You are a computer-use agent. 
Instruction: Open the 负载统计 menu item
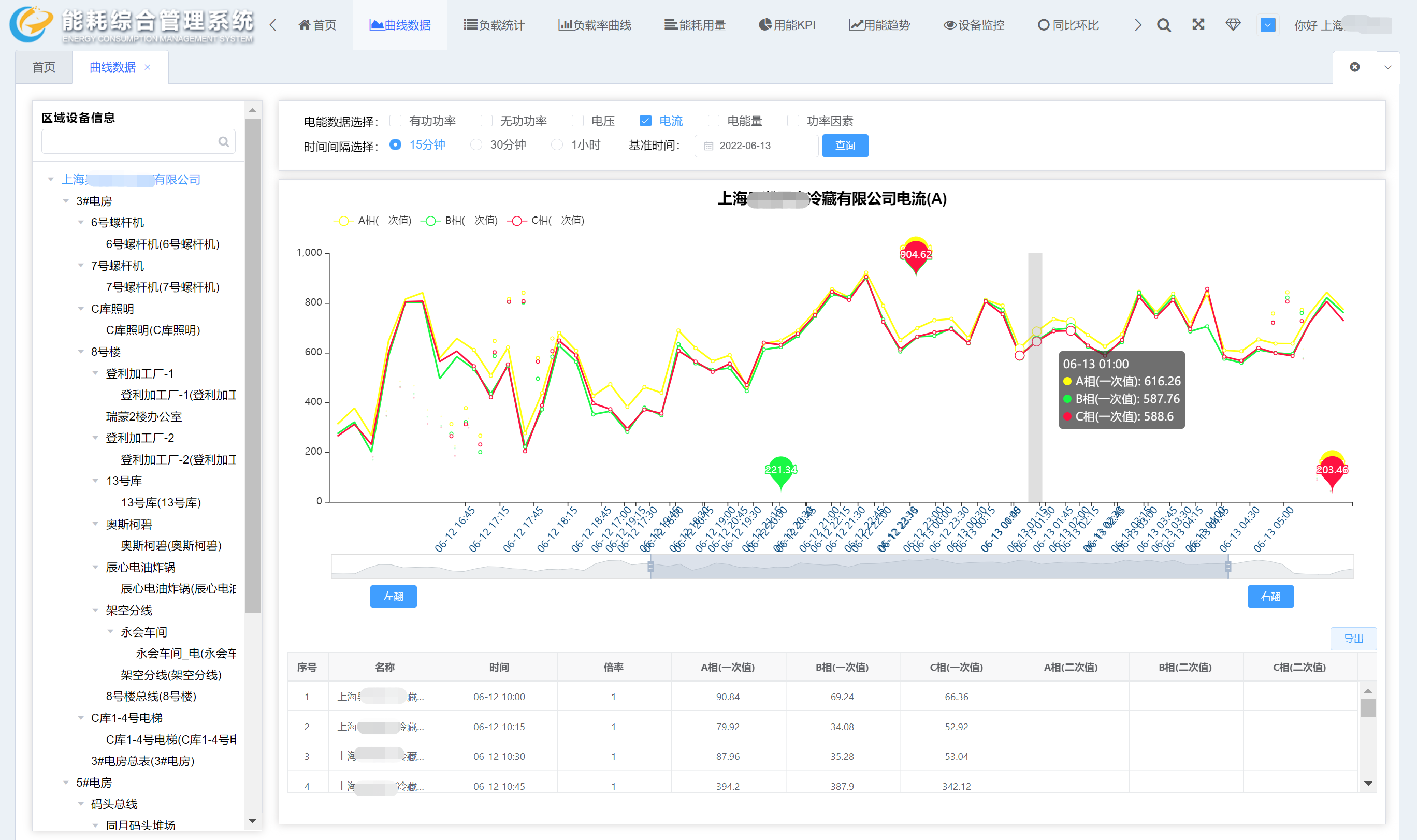pos(494,25)
